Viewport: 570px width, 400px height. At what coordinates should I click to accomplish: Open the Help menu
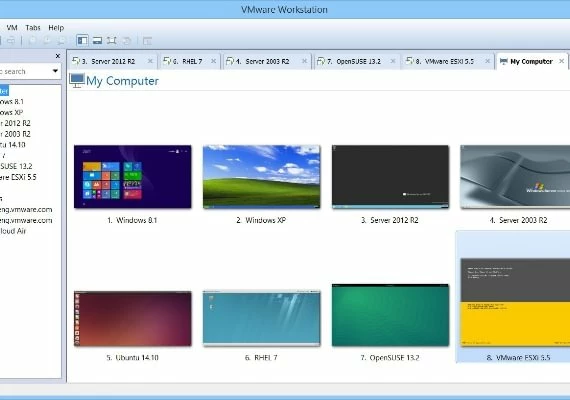click(56, 28)
